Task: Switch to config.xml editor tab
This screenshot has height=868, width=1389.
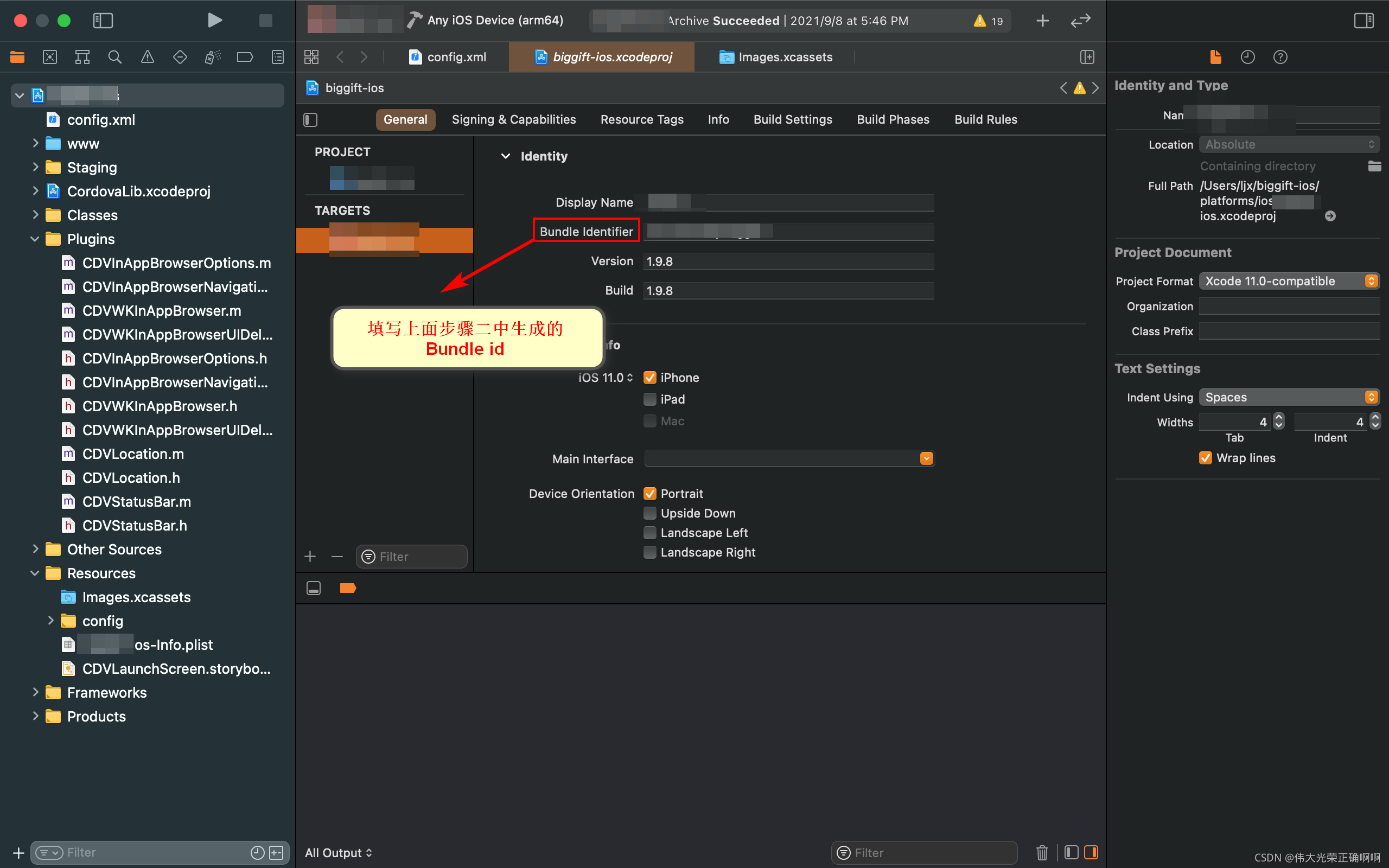Action: point(448,57)
